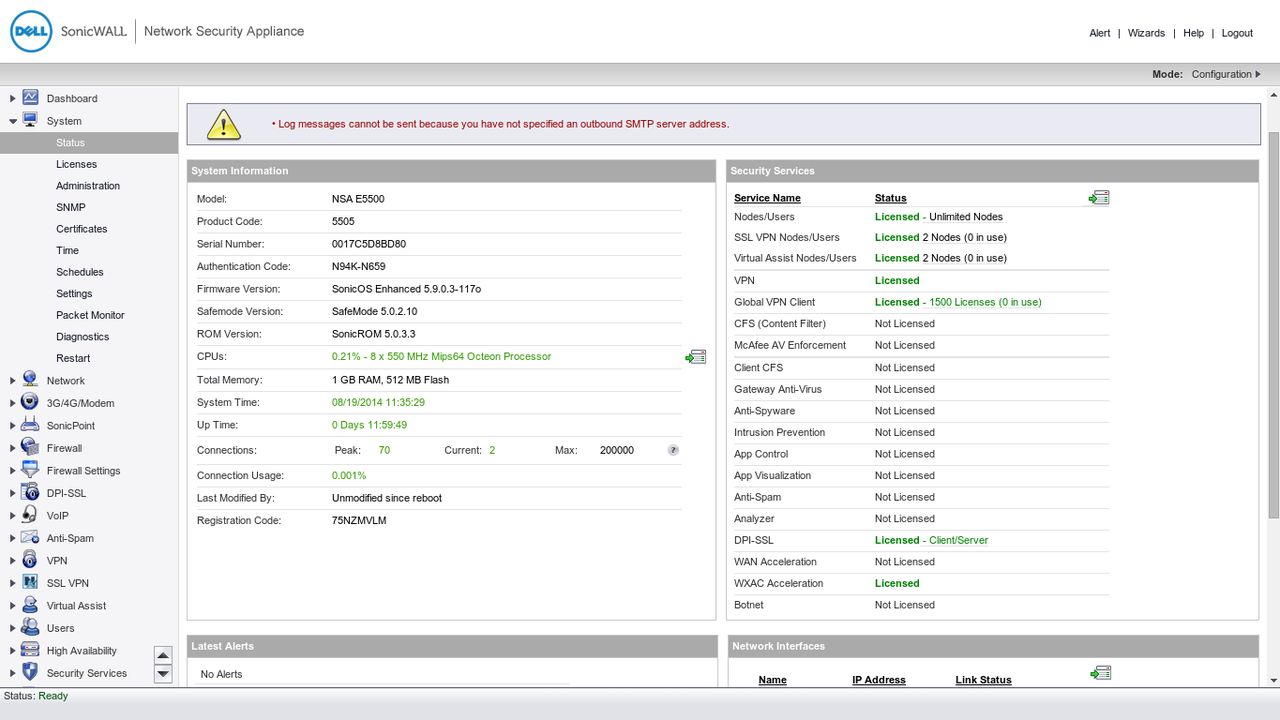Click the yellow warning triangle icon
This screenshot has width=1280, height=720.
(224, 124)
